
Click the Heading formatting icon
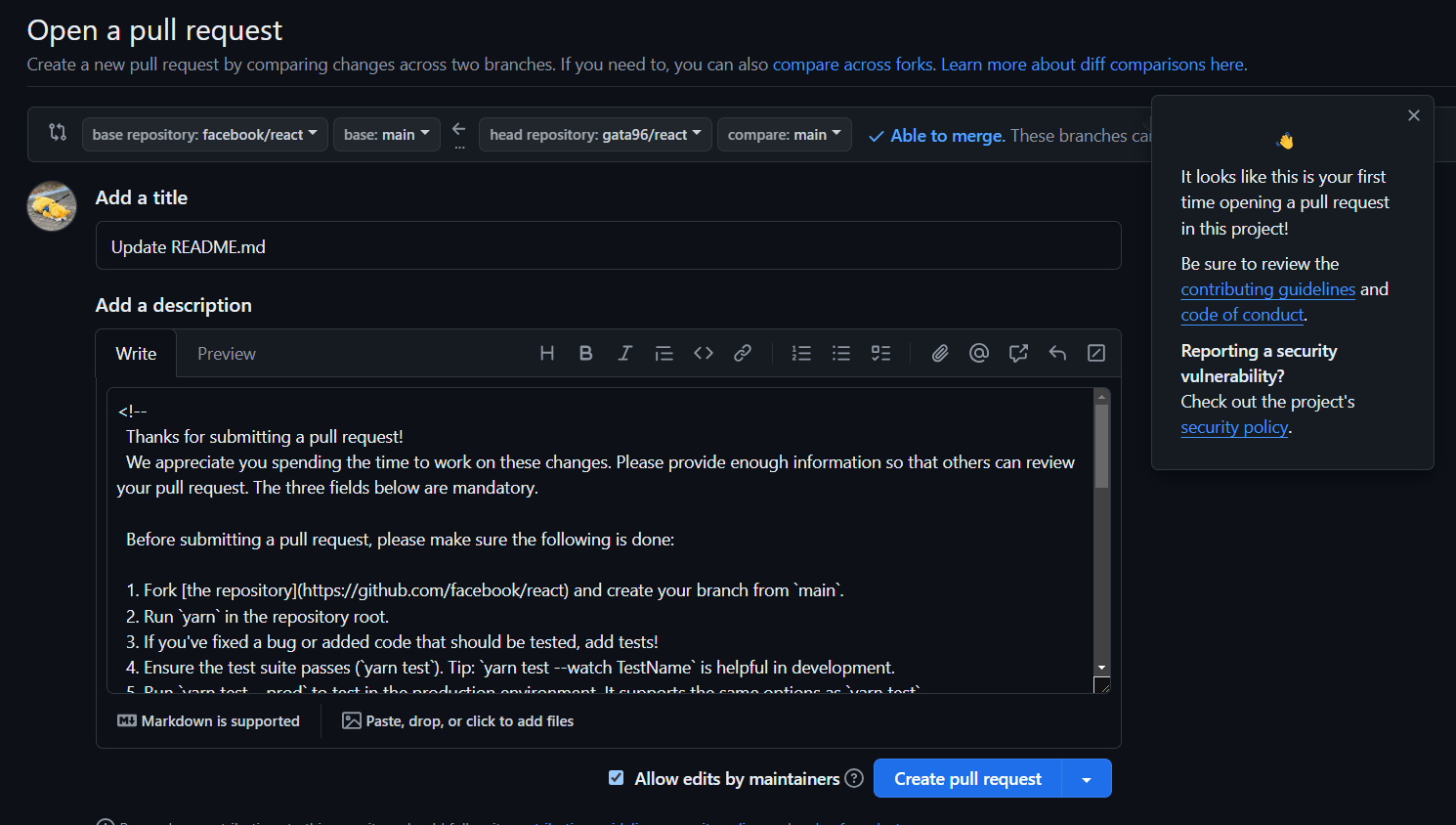tap(547, 353)
